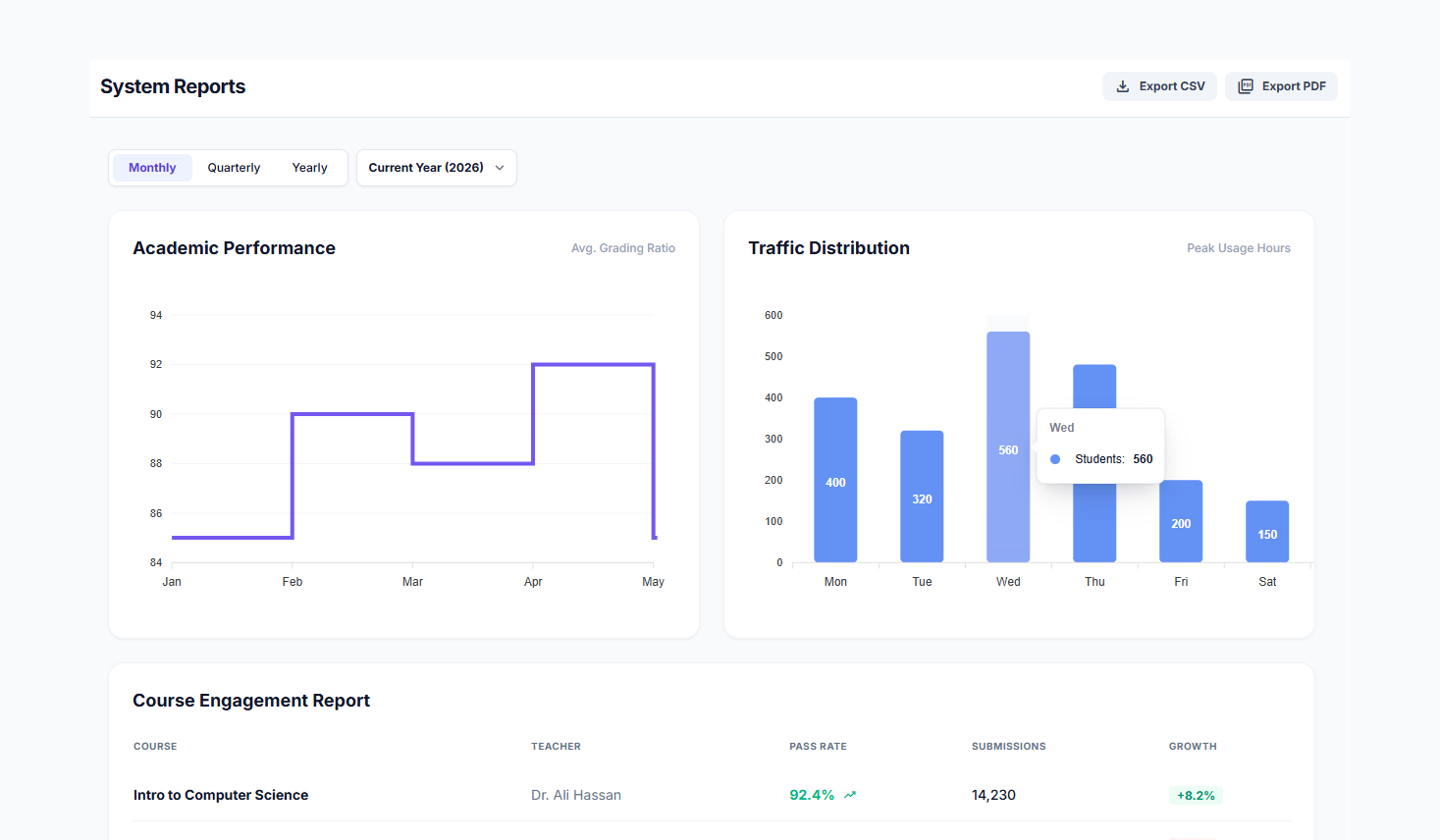Click the 14,230 submissions value
Viewport: 1440px width, 840px height.
993,795
